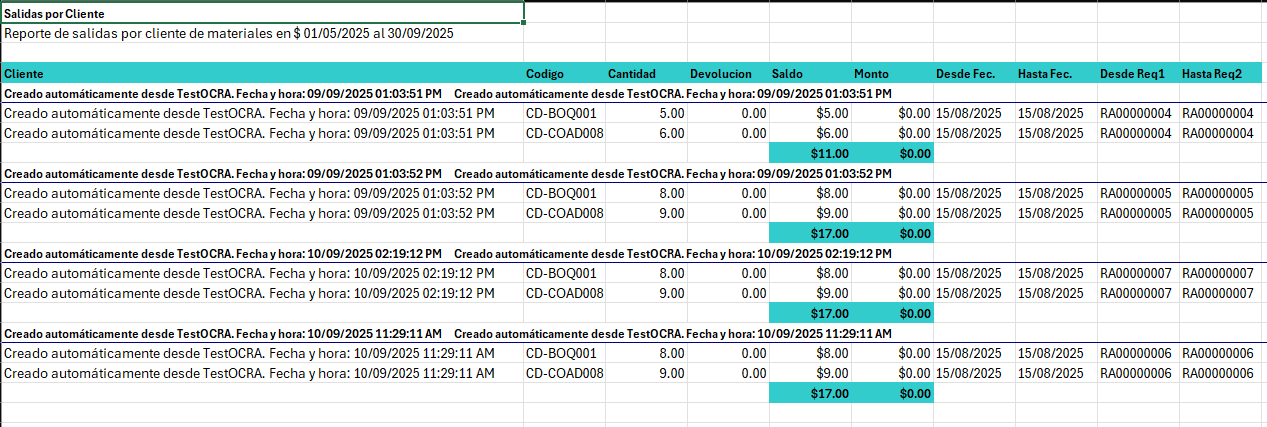Screen dimensions: 1267x427
Task: Click the $11.00 subtotal cell
Action: click(x=810, y=153)
